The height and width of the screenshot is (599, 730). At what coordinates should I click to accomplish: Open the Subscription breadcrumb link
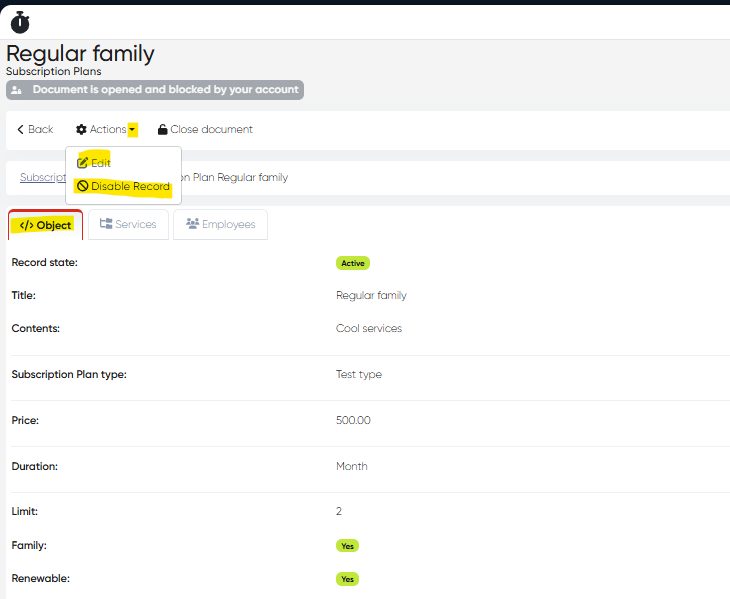tap(42, 178)
